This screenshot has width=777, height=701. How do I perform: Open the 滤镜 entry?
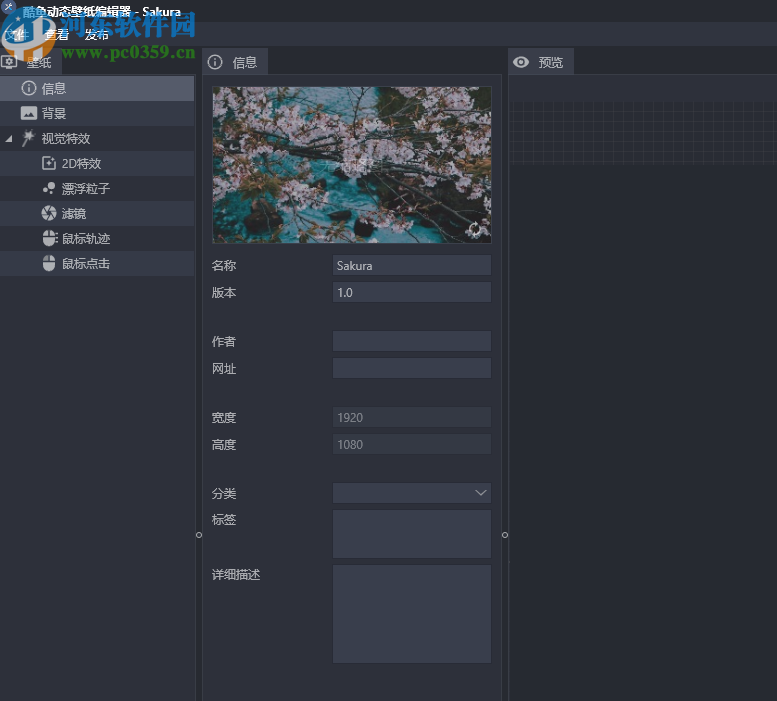click(97, 214)
